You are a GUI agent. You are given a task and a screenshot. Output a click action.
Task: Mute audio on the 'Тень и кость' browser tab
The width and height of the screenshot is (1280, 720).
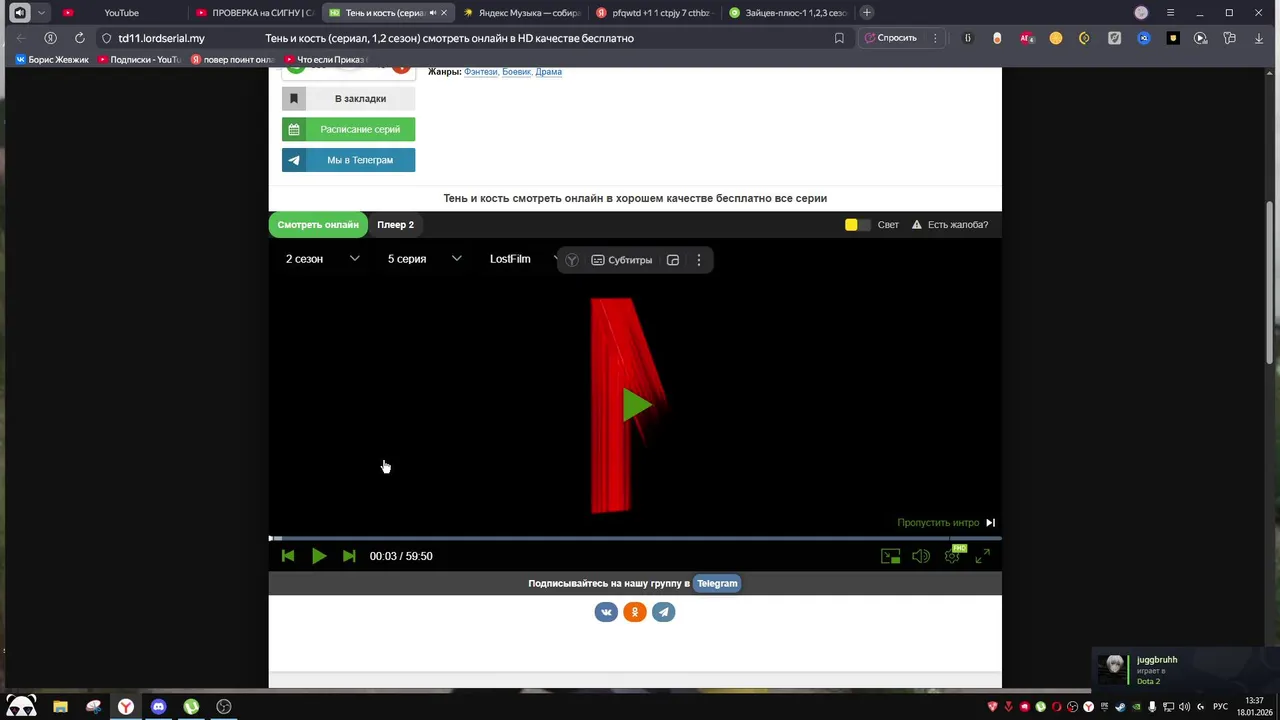tap(432, 13)
